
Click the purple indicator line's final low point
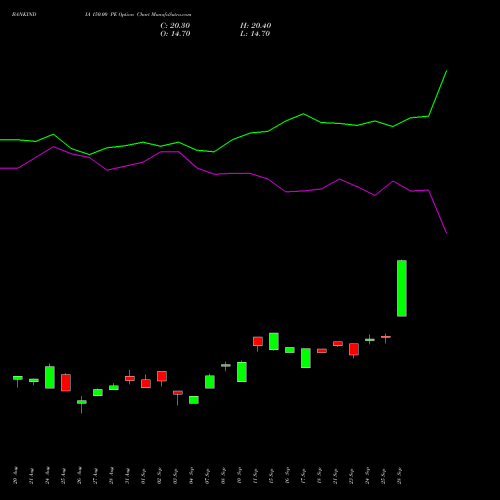pos(446,233)
